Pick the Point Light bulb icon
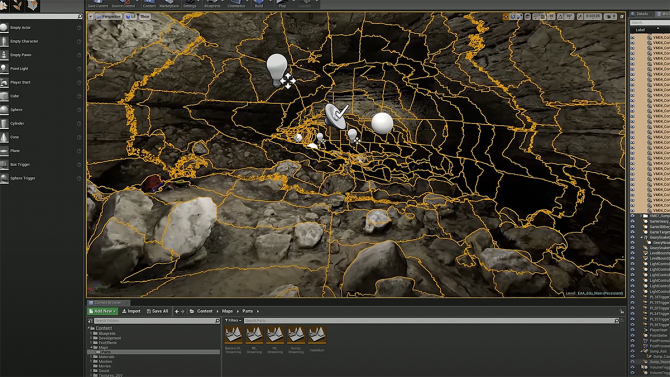Screen dimensions: 670x377 [4, 69]
